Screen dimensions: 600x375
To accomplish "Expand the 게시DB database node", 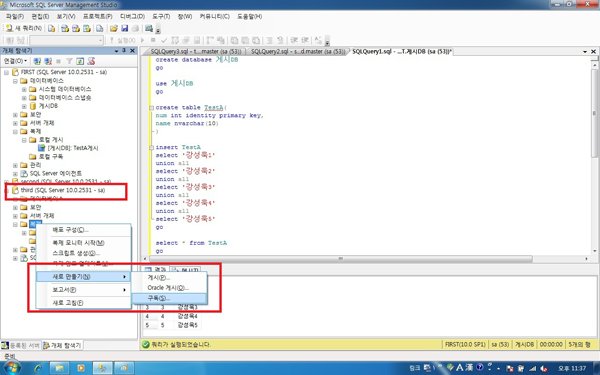I will 24,106.
